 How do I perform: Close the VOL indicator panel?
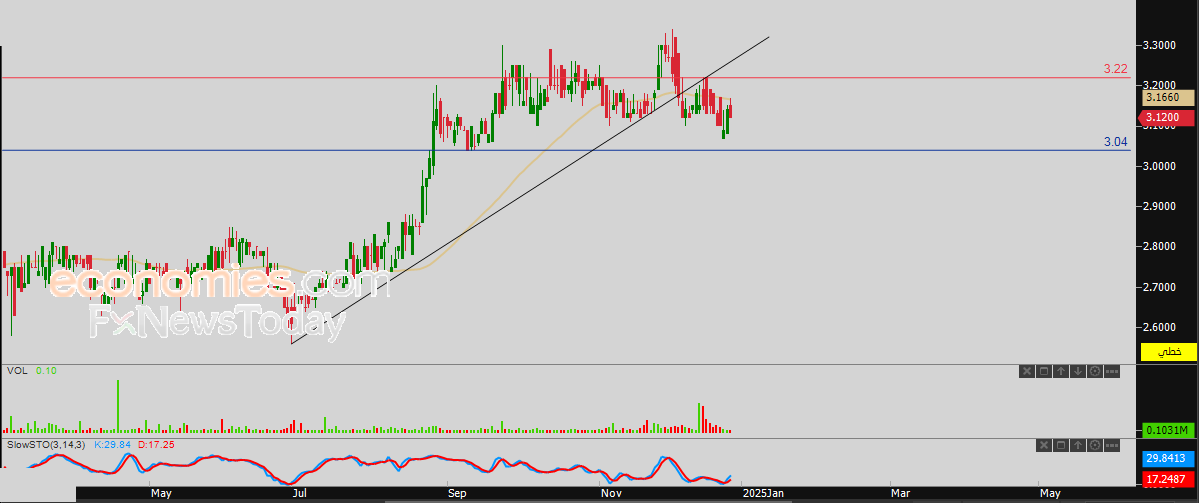pyautogui.click(x=1027, y=372)
